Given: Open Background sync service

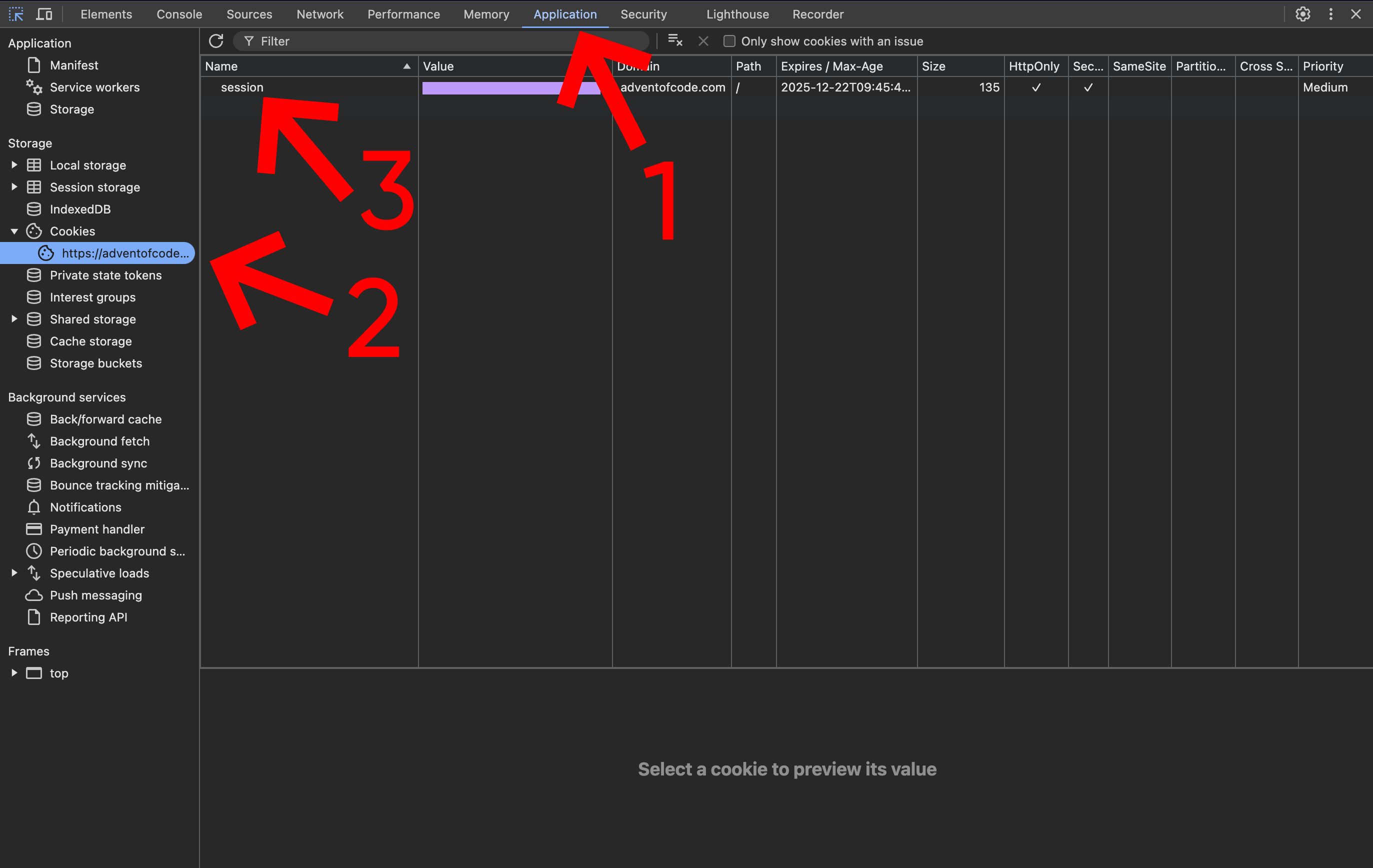Looking at the screenshot, I should 98,463.
